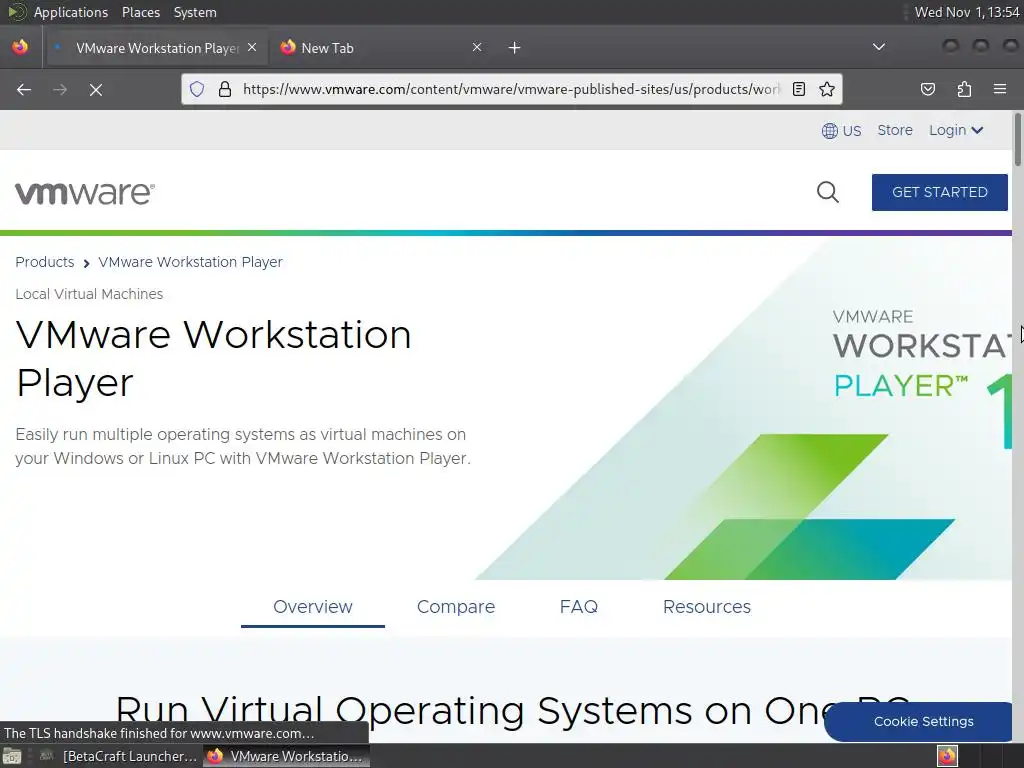View site security via padlock icon
1024x768 pixels.
[x=225, y=89]
